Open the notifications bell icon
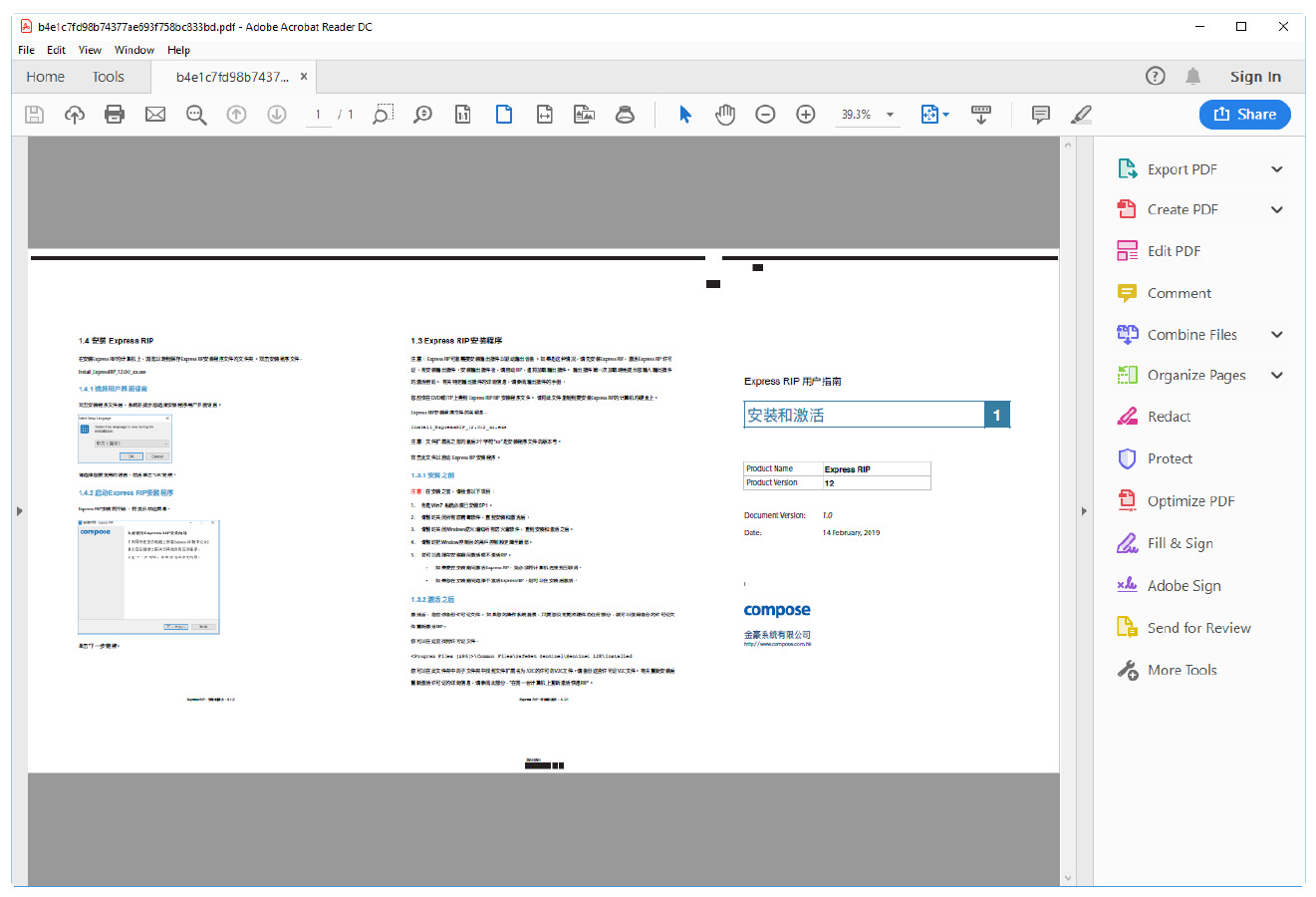Viewport: 1316px width, 897px height. pos(1192,76)
